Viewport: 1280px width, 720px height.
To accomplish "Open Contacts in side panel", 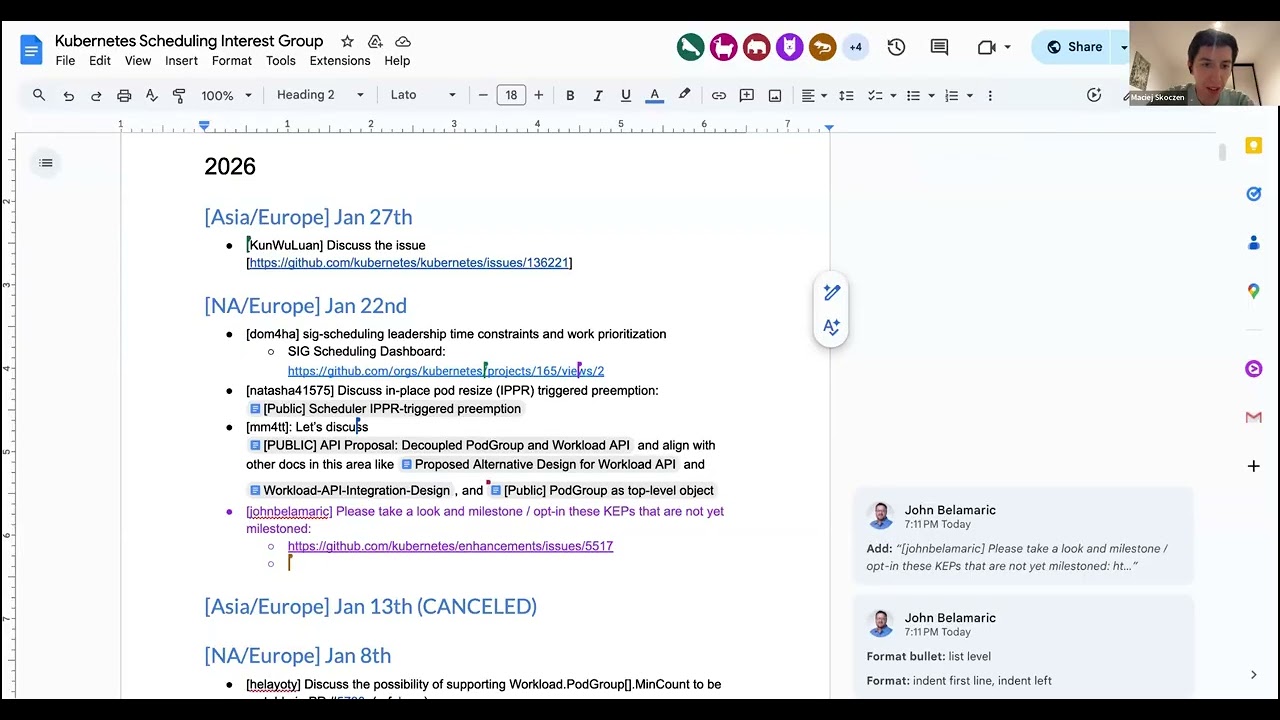I will [1253, 242].
